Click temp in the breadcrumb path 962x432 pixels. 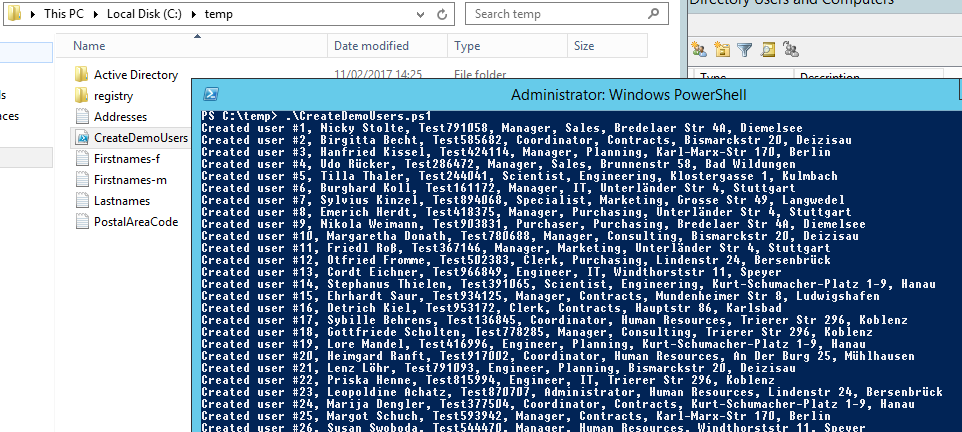coord(218,14)
